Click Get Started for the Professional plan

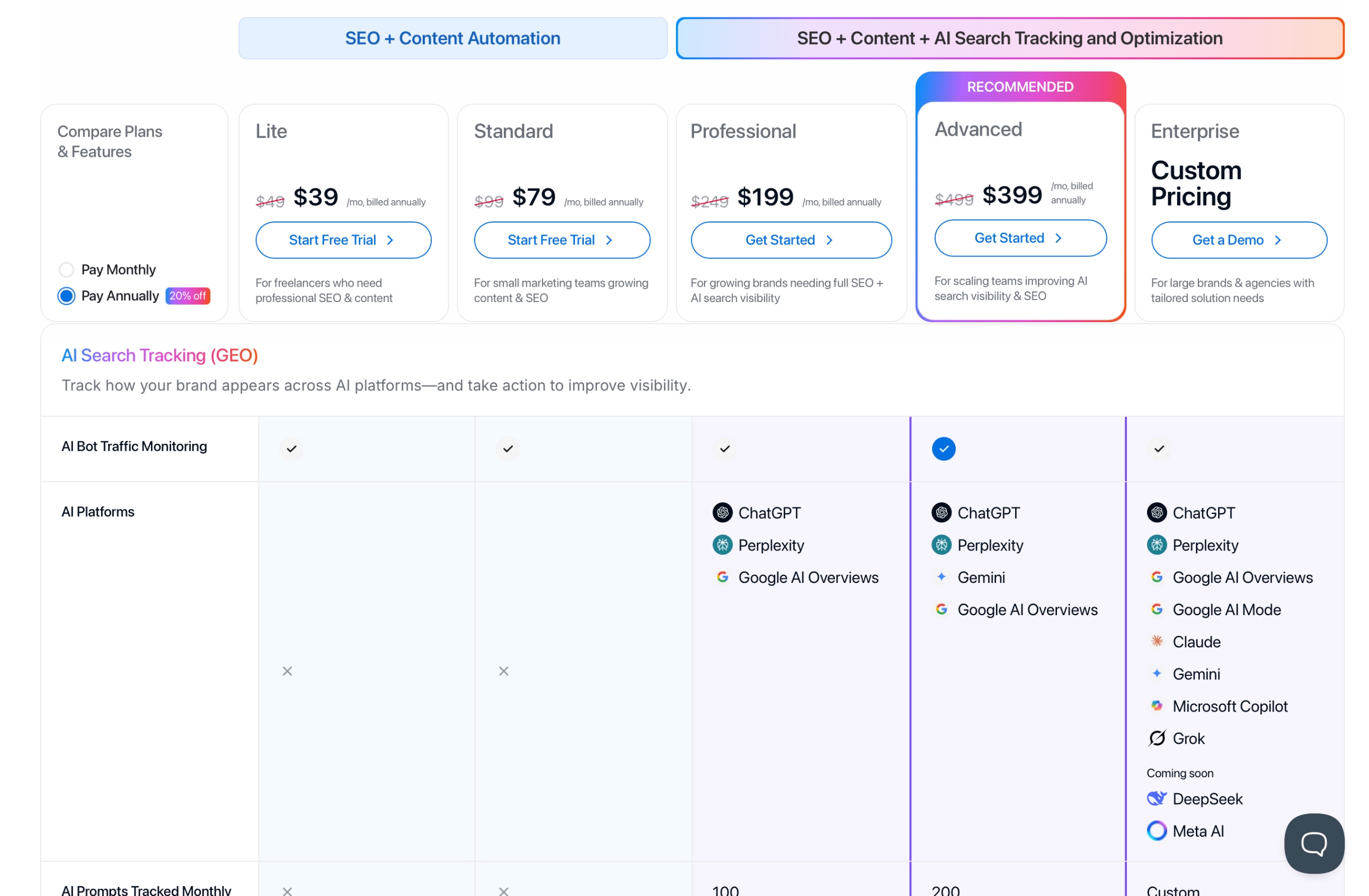point(790,240)
